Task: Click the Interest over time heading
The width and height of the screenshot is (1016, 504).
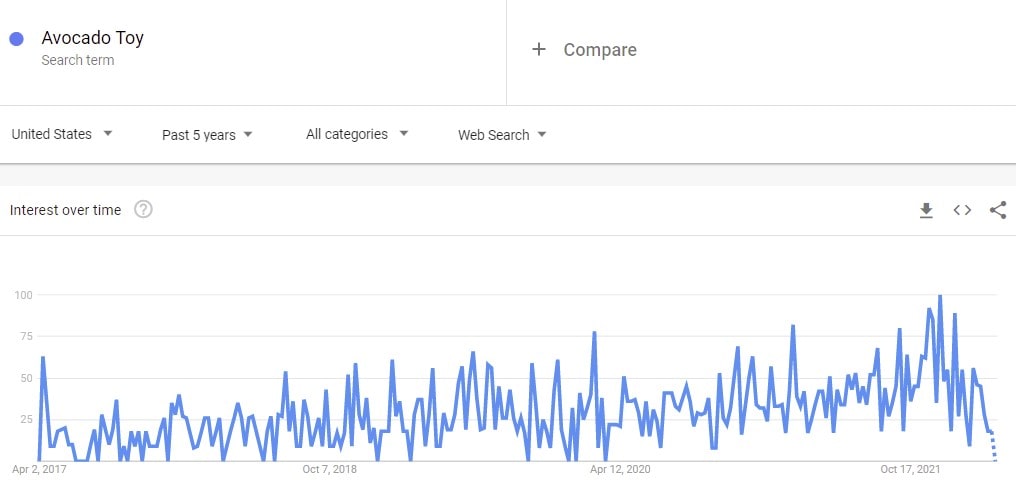Action: click(65, 210)
